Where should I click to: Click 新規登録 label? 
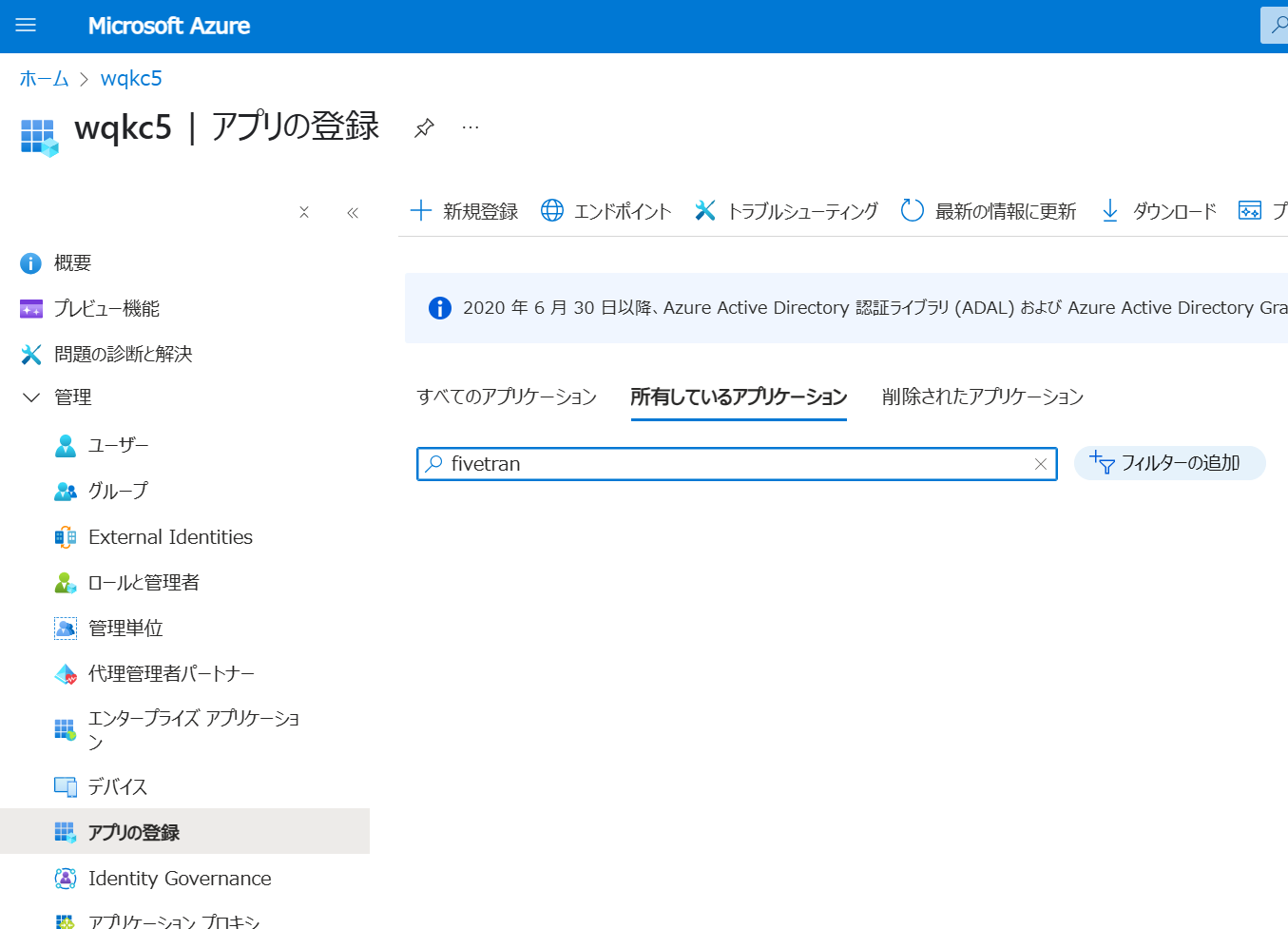480,211
